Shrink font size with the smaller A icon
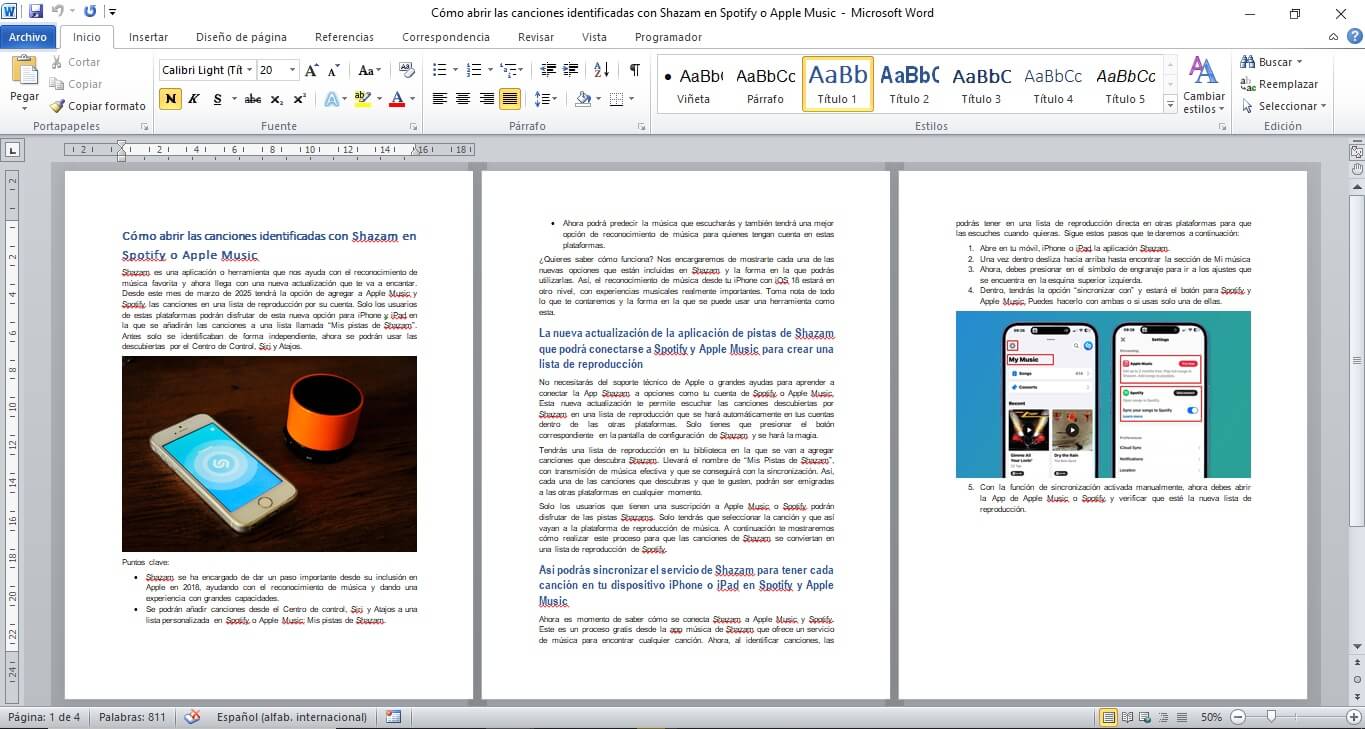Screen dimensions: 1365x729 pos(333,70)
